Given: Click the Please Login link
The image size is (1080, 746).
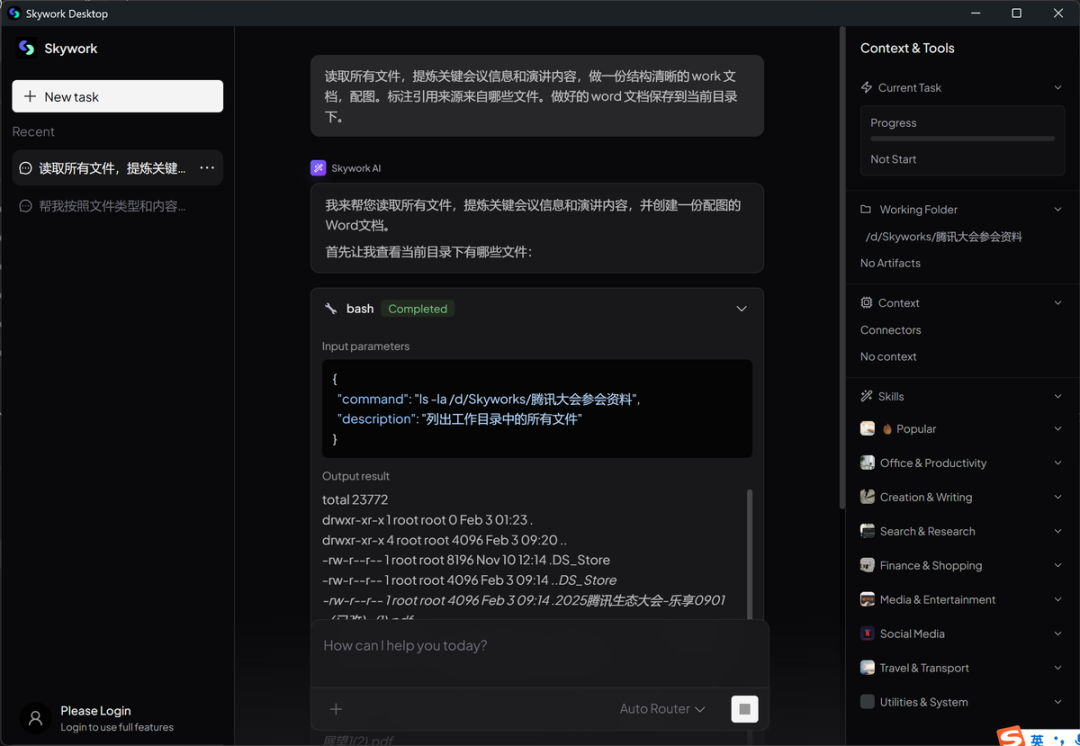Looking at the screenshot, I should click(x=95, y=710).
